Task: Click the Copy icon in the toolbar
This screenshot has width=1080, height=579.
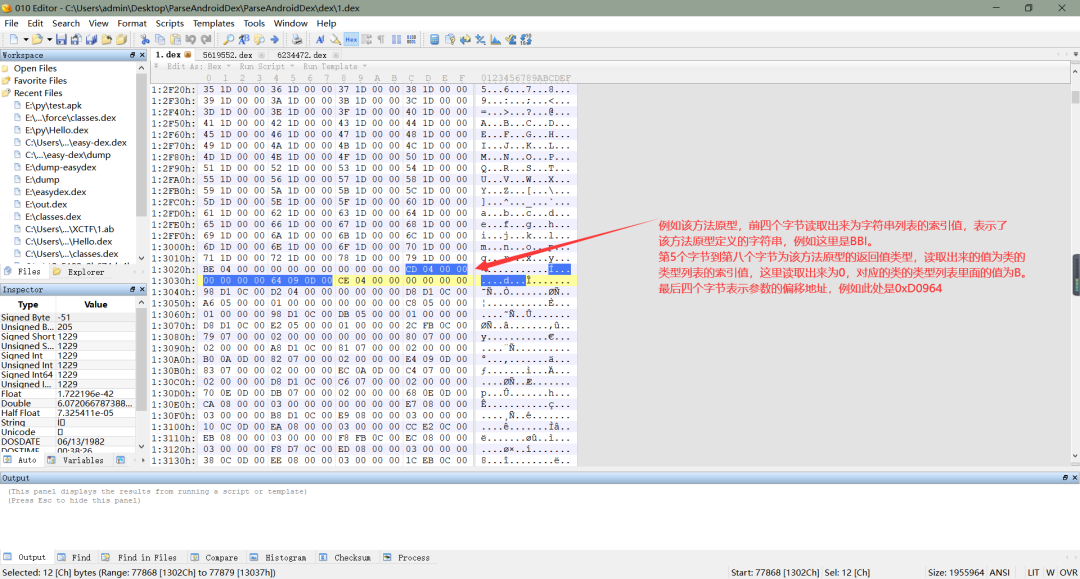Action: (160, 39)
